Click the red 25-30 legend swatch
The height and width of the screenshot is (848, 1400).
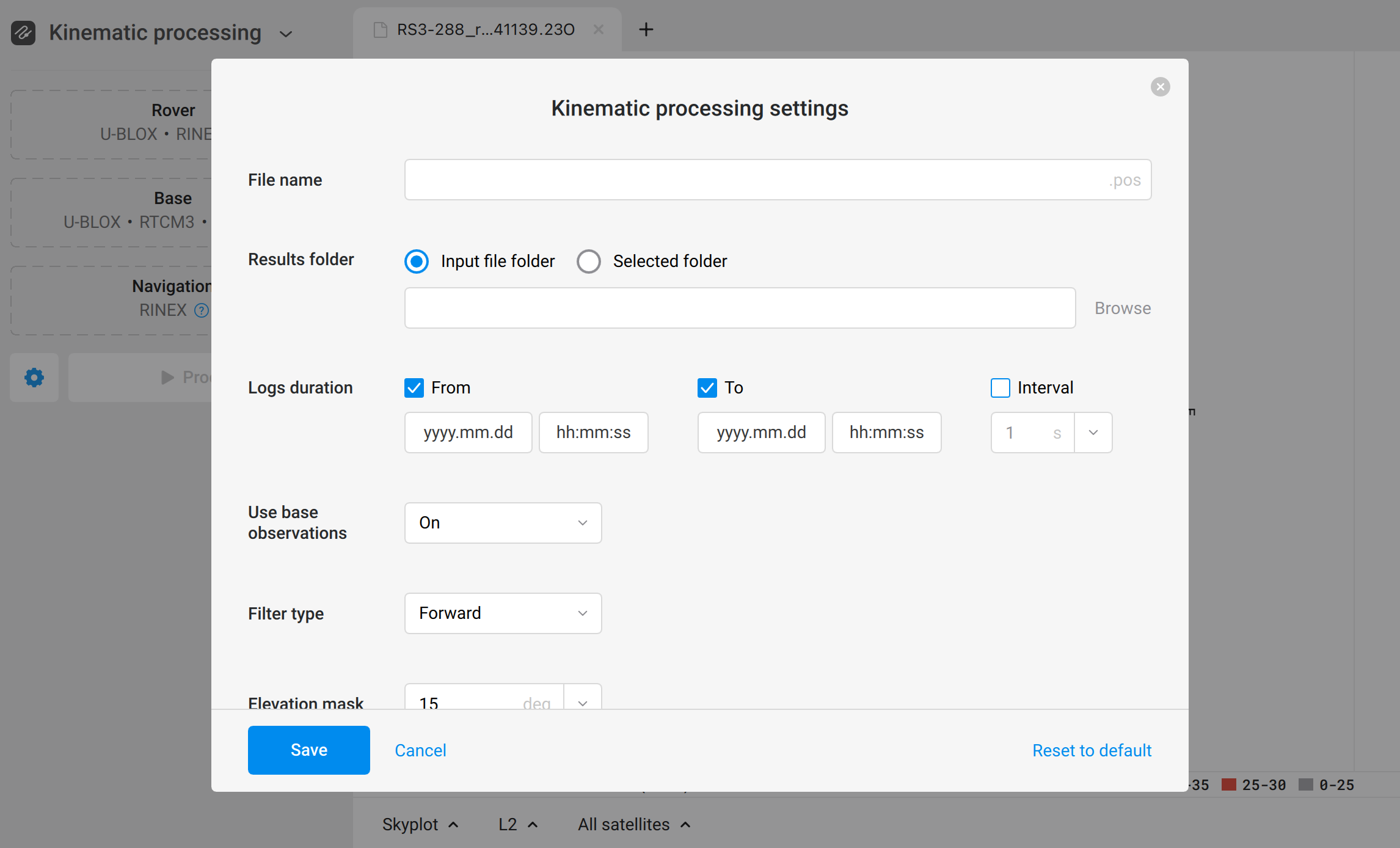1228,784
